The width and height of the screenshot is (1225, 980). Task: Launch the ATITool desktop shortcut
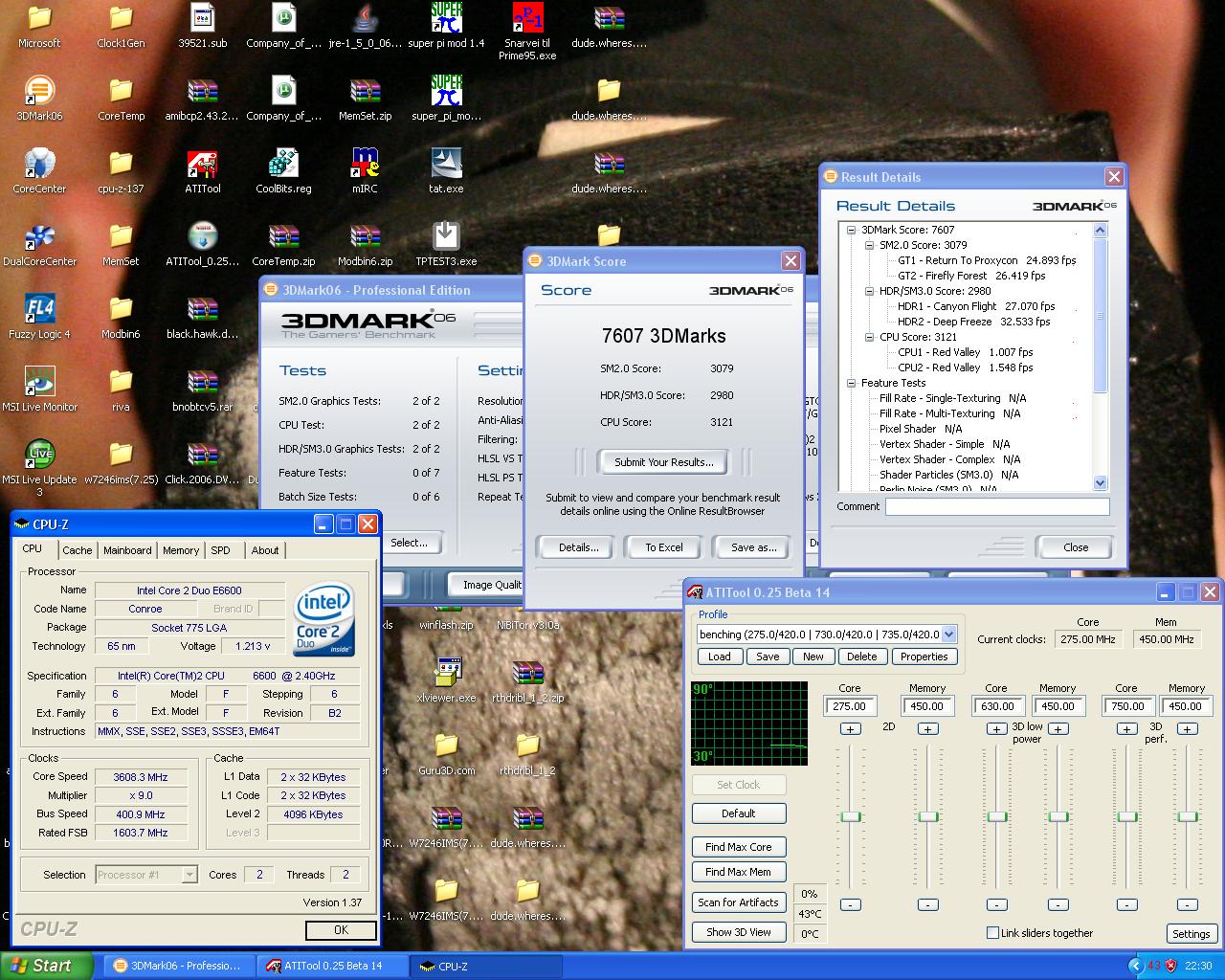202,170
